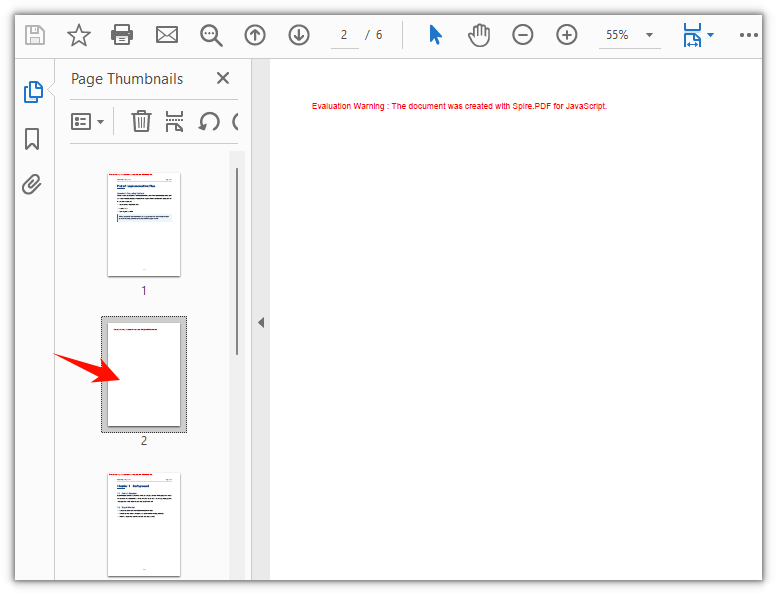Click the thumbnails panel vertical scrollbar

tap(237, 262)
